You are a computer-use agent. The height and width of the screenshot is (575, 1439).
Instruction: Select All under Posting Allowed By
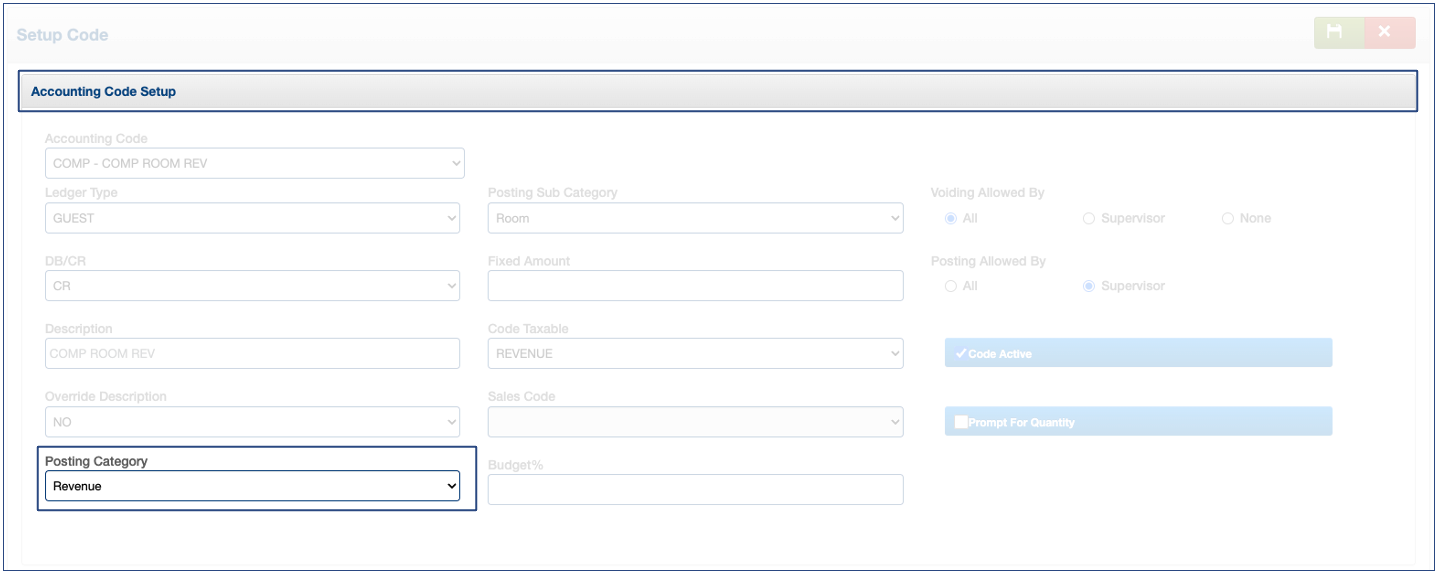951,286
